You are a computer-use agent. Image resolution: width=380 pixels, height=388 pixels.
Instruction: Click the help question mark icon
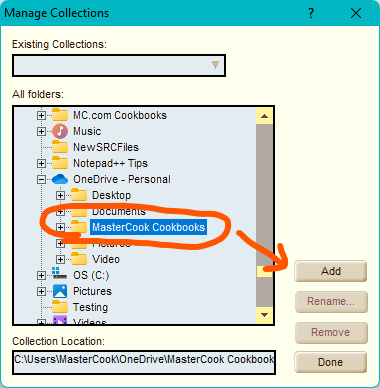(x=311, y=13)
